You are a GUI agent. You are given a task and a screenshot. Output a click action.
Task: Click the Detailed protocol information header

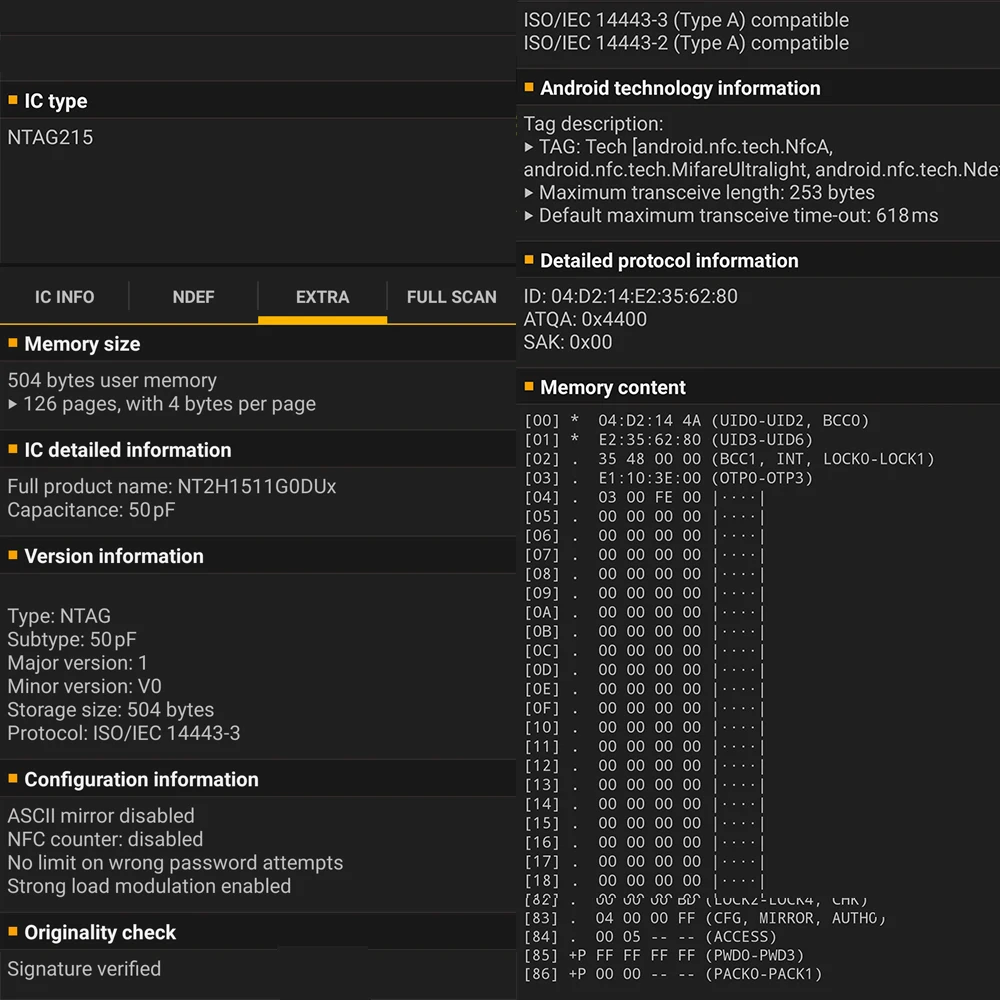(758, 260)
